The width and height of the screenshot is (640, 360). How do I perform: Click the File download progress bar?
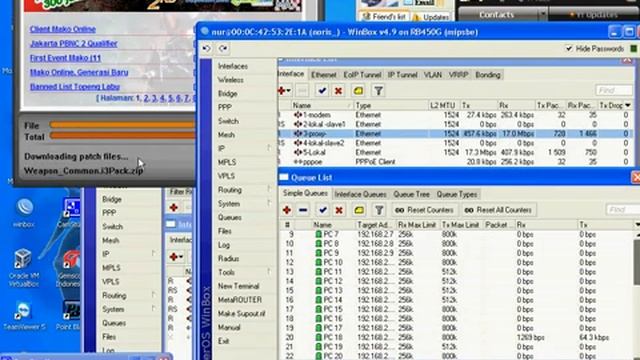(x=122, y=125)
